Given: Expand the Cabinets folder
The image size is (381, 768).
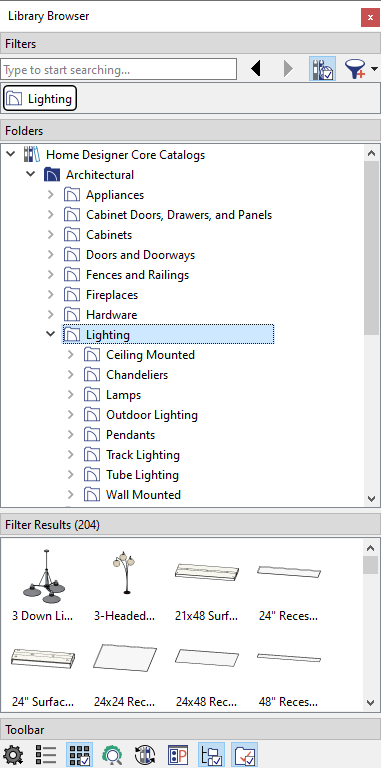Looking at the screenshot, I should [50, 235].
